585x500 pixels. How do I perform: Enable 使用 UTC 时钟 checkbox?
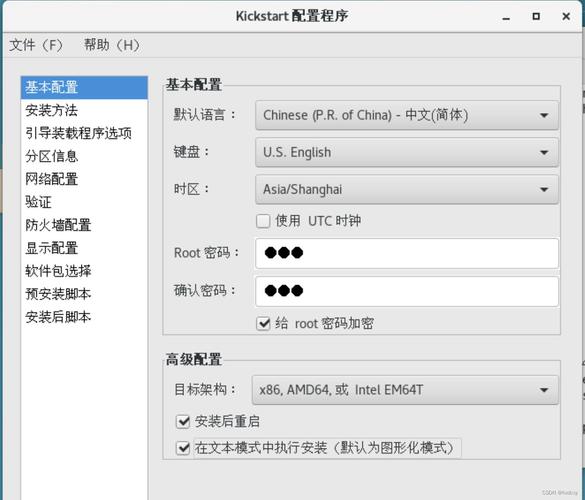(263, 221)
